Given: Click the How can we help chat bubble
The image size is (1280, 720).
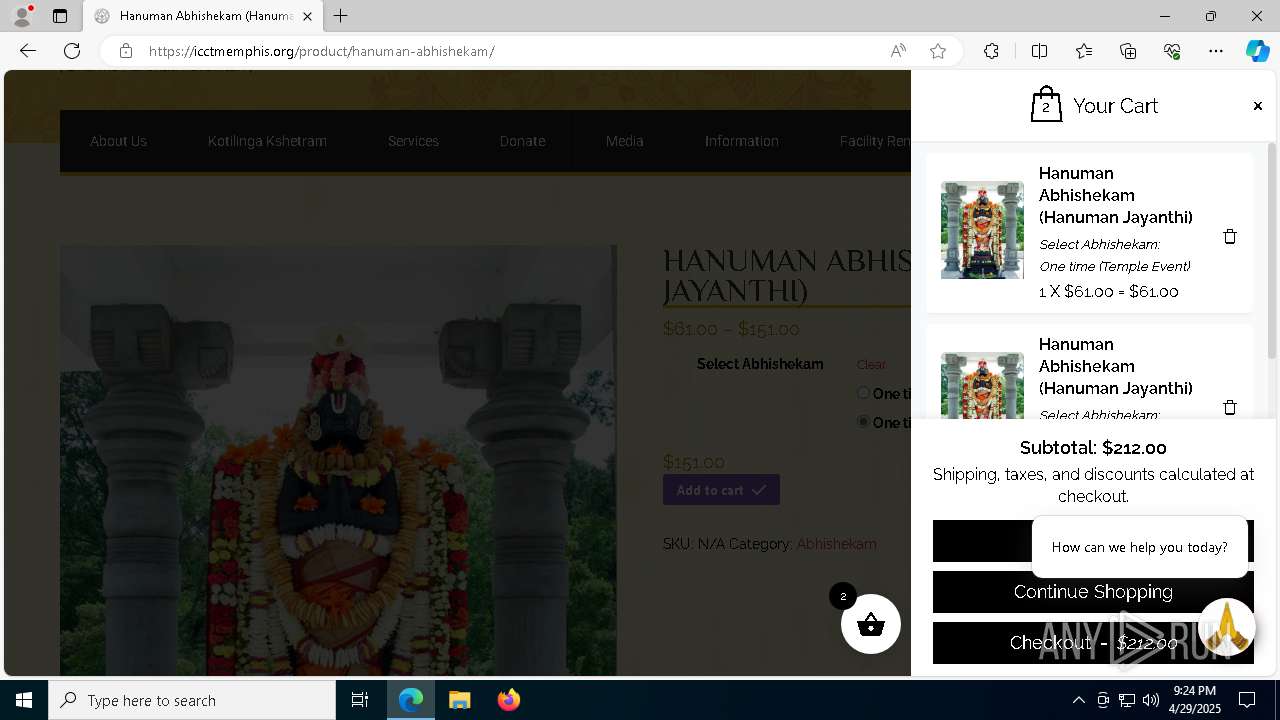Looking at the screenshot, I should coord(1140,547).
